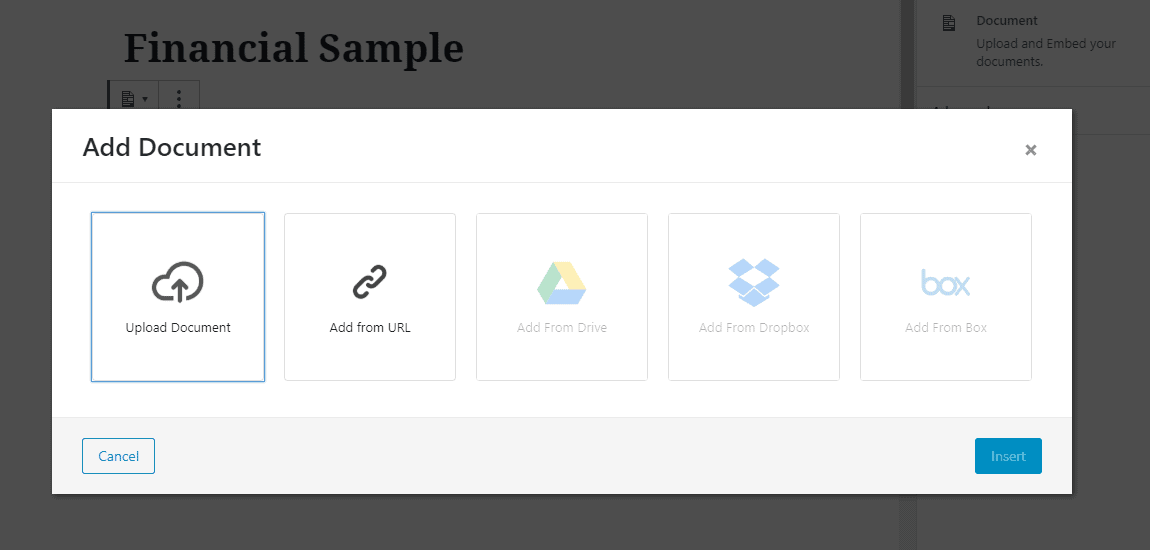Select the Box logo icon
This screenshot has height=550, width=1150.
945,282
